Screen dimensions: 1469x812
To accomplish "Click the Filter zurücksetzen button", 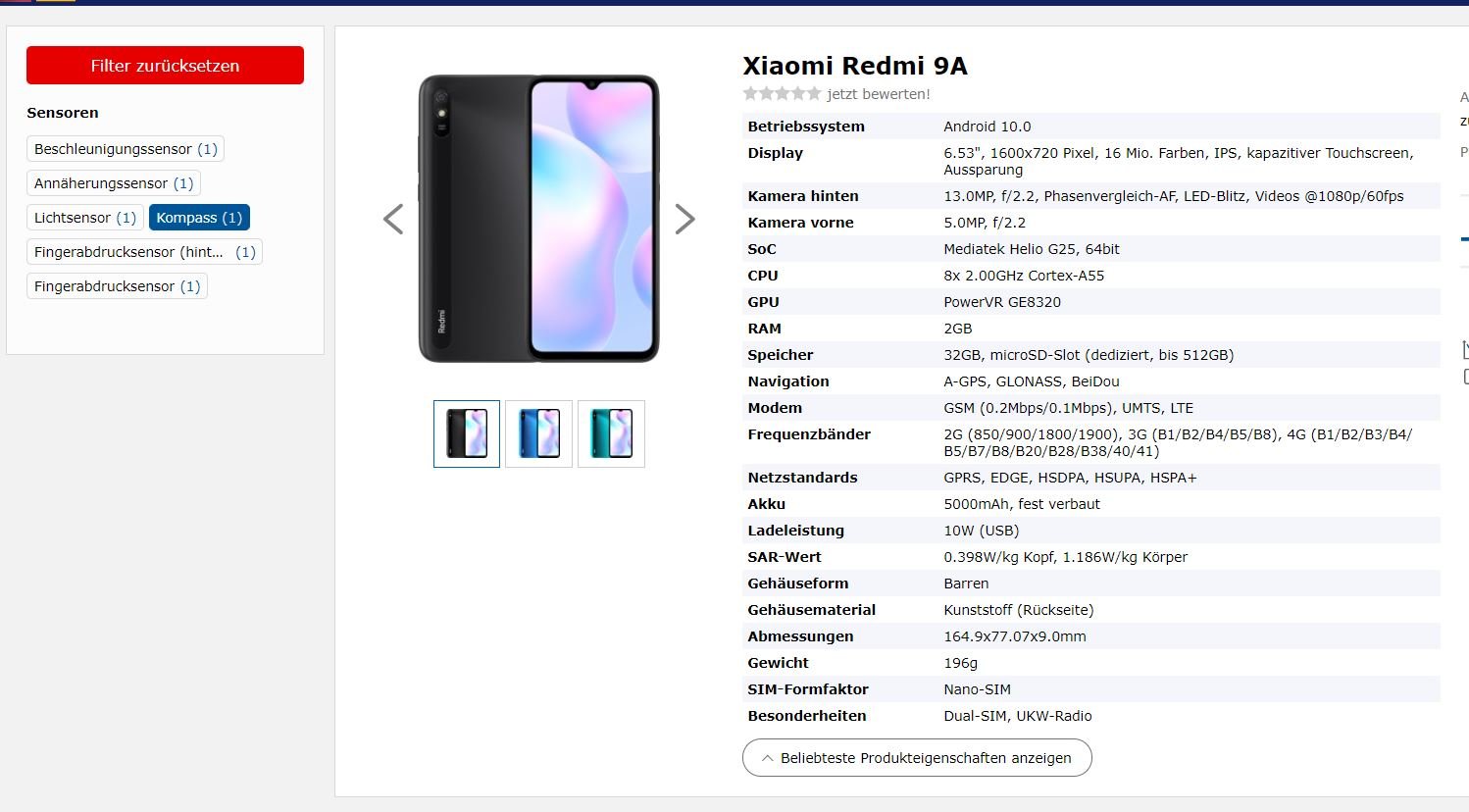I will (x=165, y=65).
